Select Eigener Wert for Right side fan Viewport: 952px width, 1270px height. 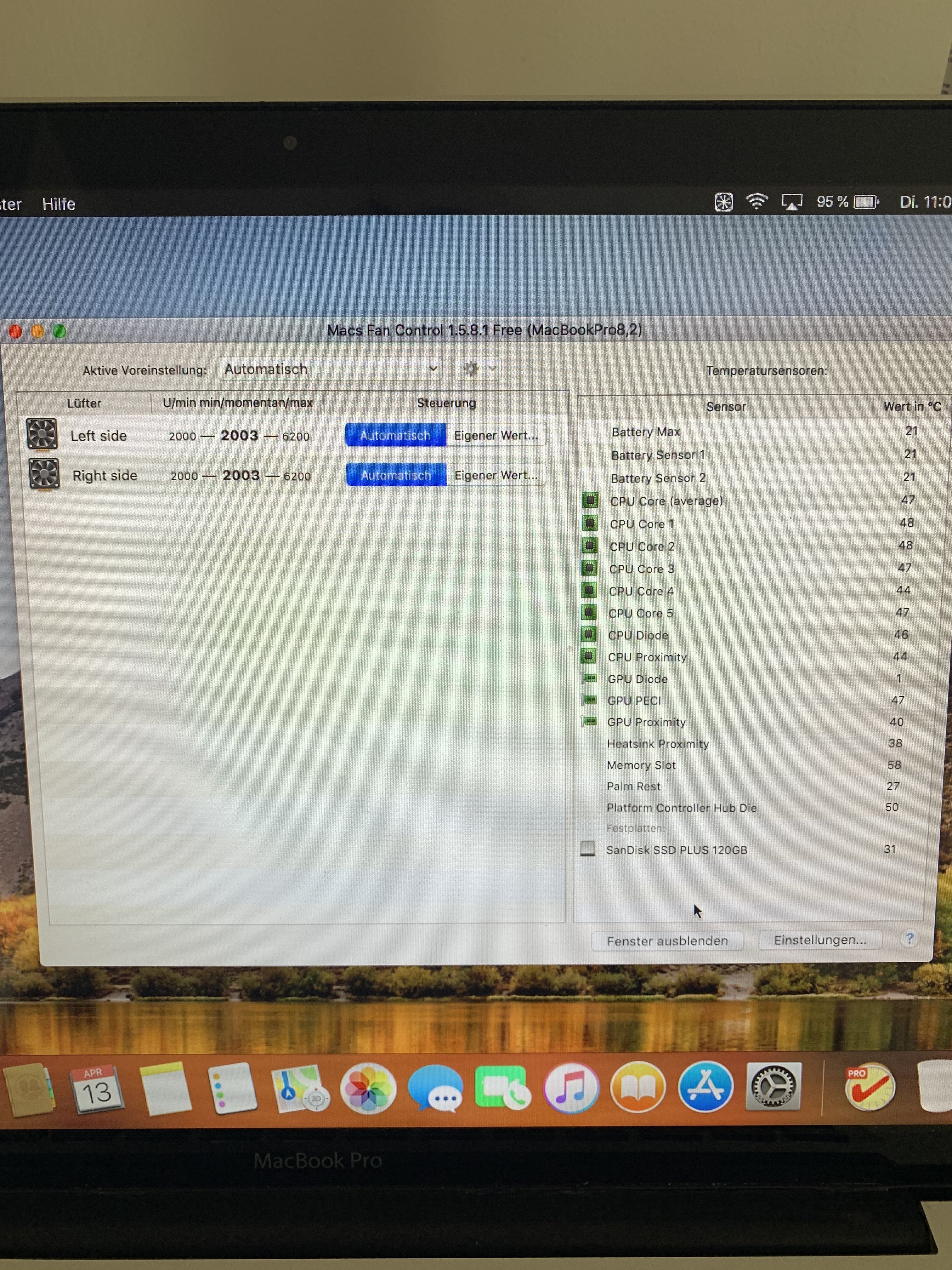(x=496, y=475)
